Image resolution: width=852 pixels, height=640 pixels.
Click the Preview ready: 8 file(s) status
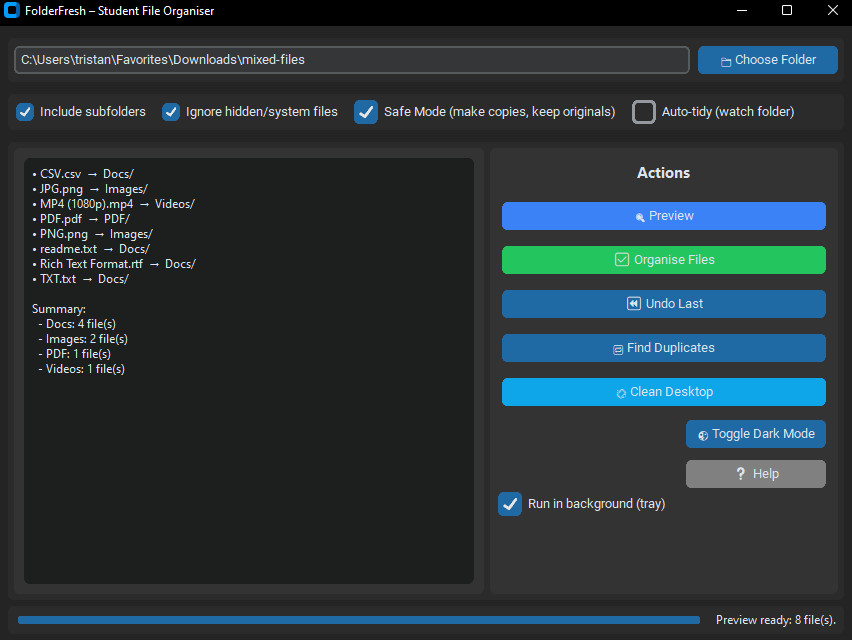[x=775, y=620]
